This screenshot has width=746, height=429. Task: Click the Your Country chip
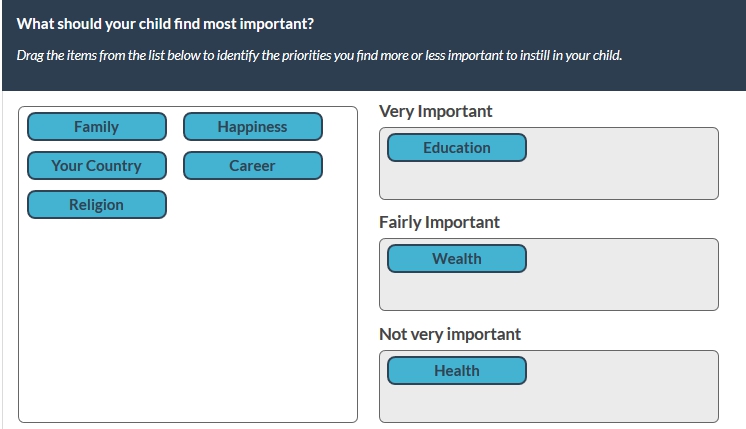click(x=96, y=166)
